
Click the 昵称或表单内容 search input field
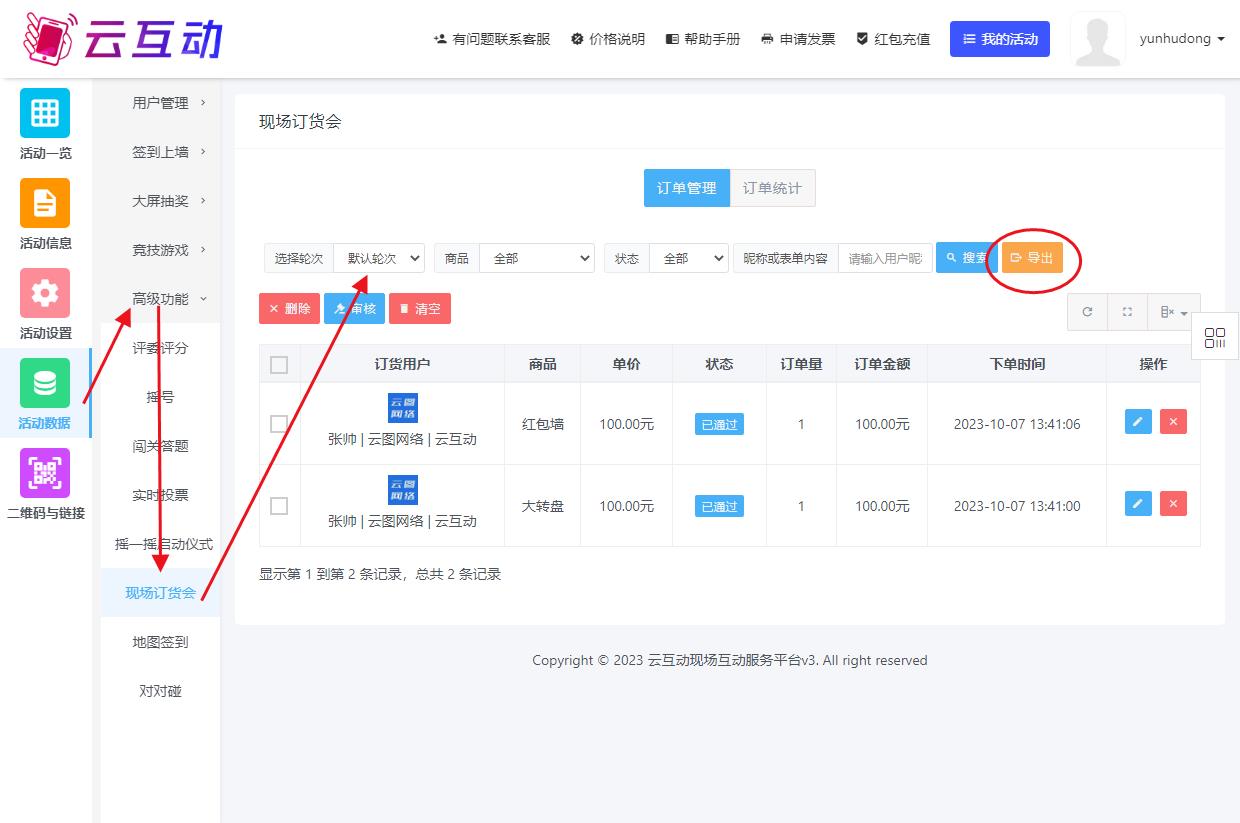[884, 258]
